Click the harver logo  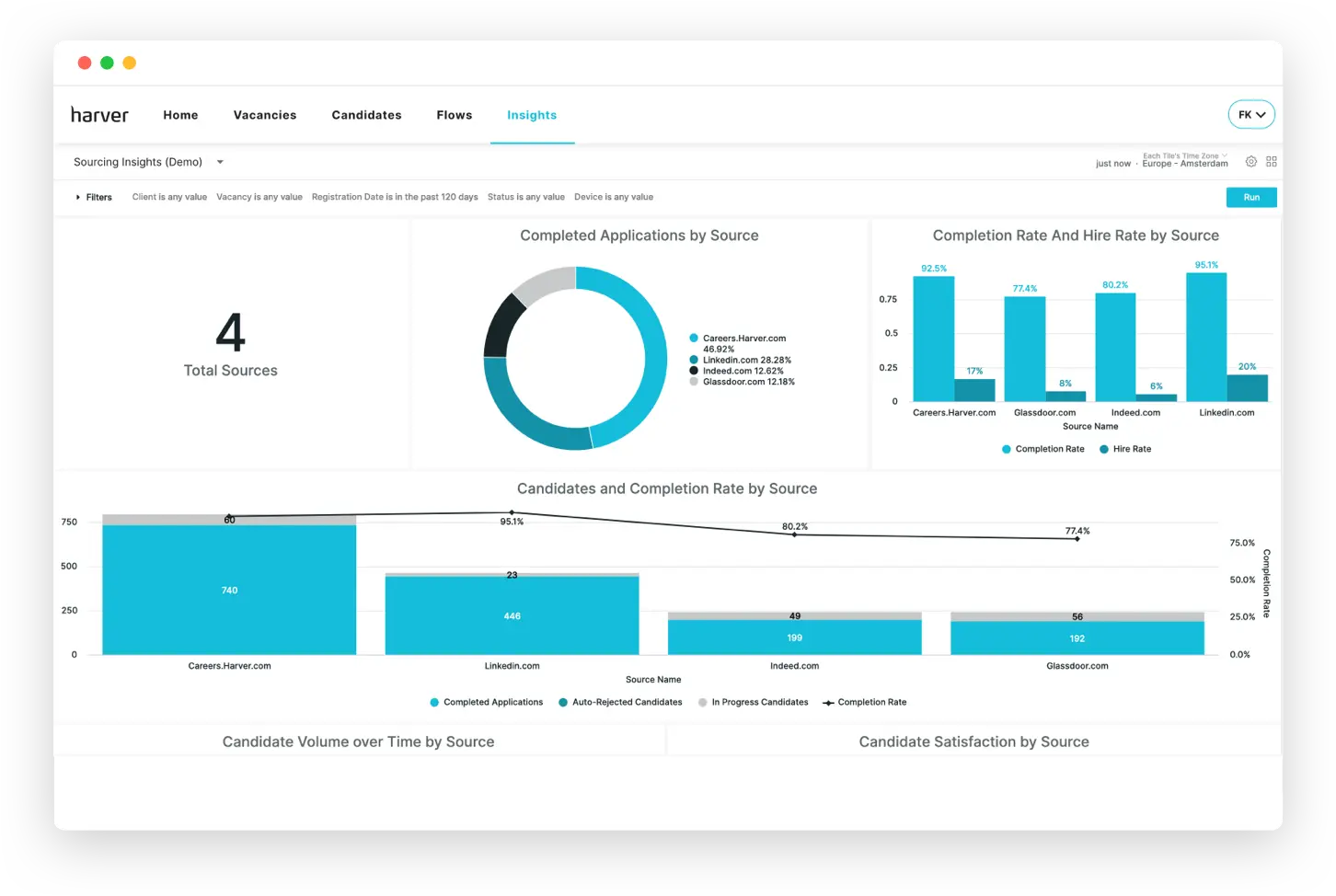click(99, 115)
